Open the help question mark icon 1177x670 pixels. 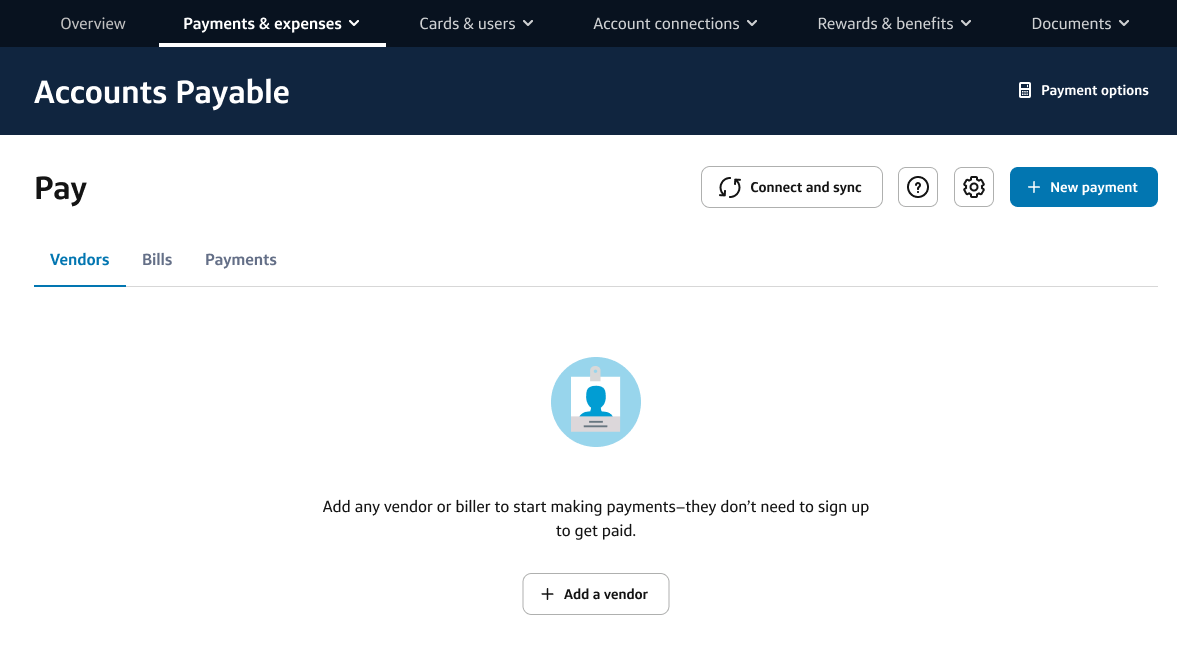tap(917, 187)
